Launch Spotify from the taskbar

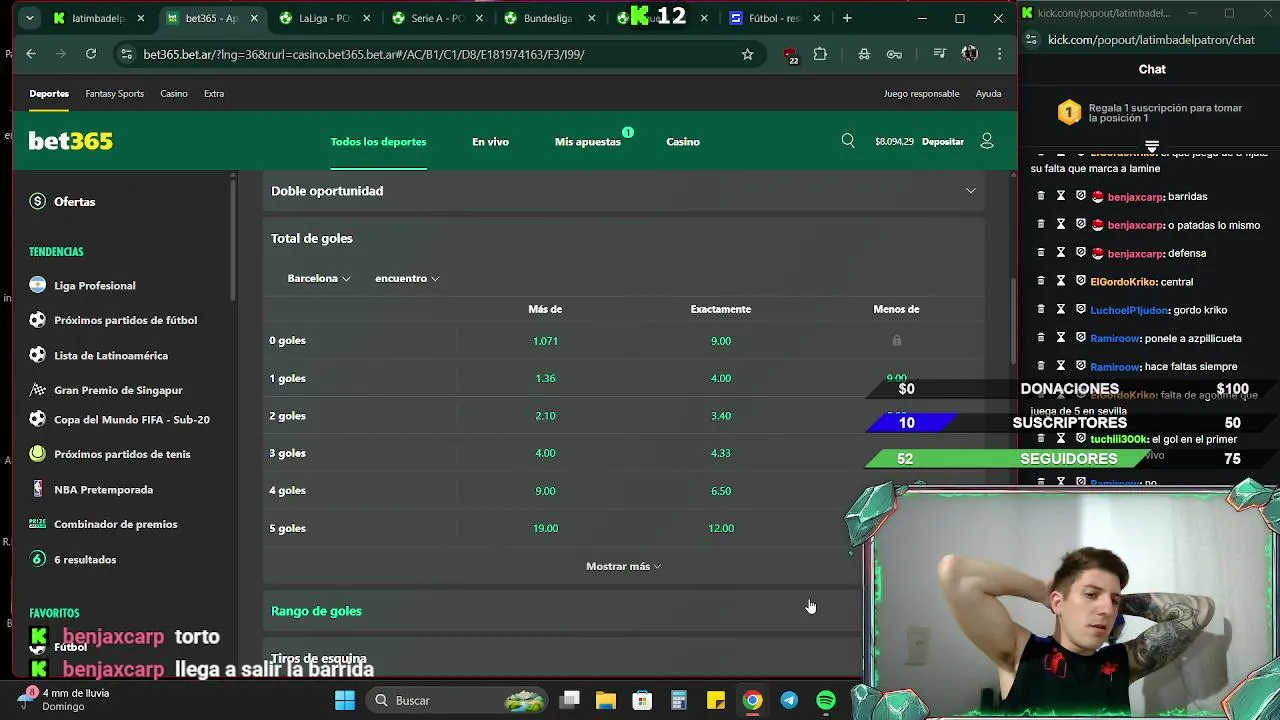tap(826, 700)
